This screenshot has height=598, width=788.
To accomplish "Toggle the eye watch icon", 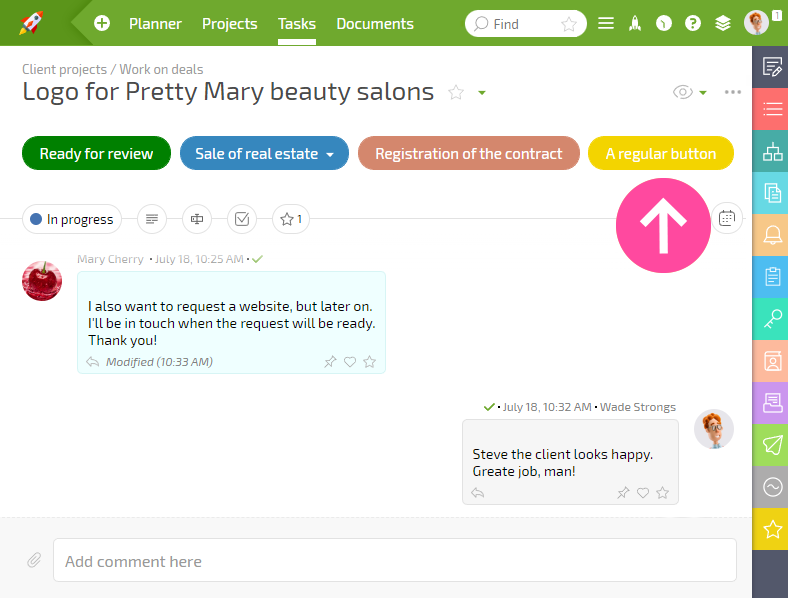I will (682, 92).
